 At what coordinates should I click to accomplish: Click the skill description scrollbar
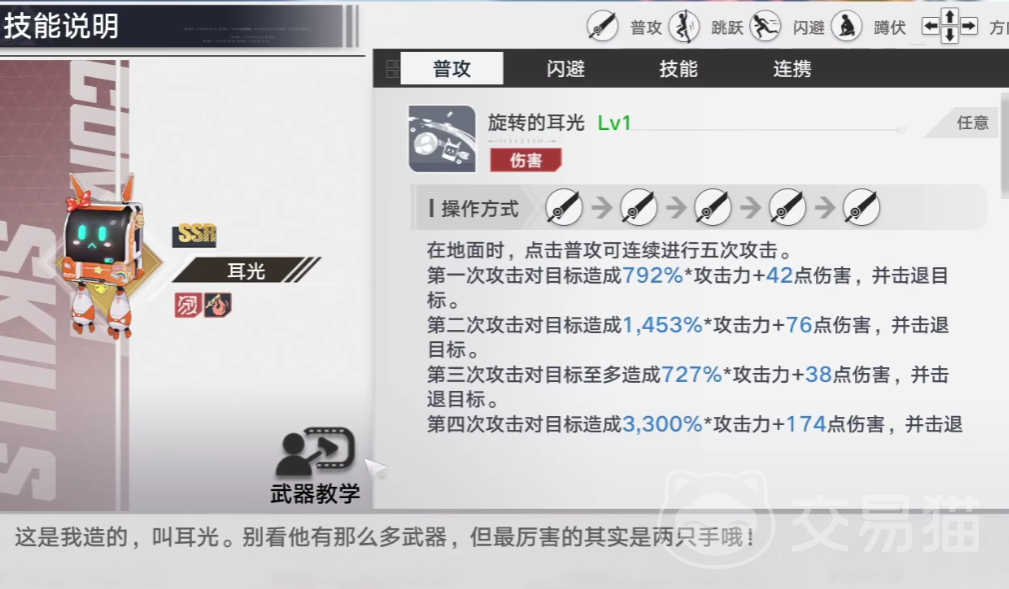point(1004,145)
